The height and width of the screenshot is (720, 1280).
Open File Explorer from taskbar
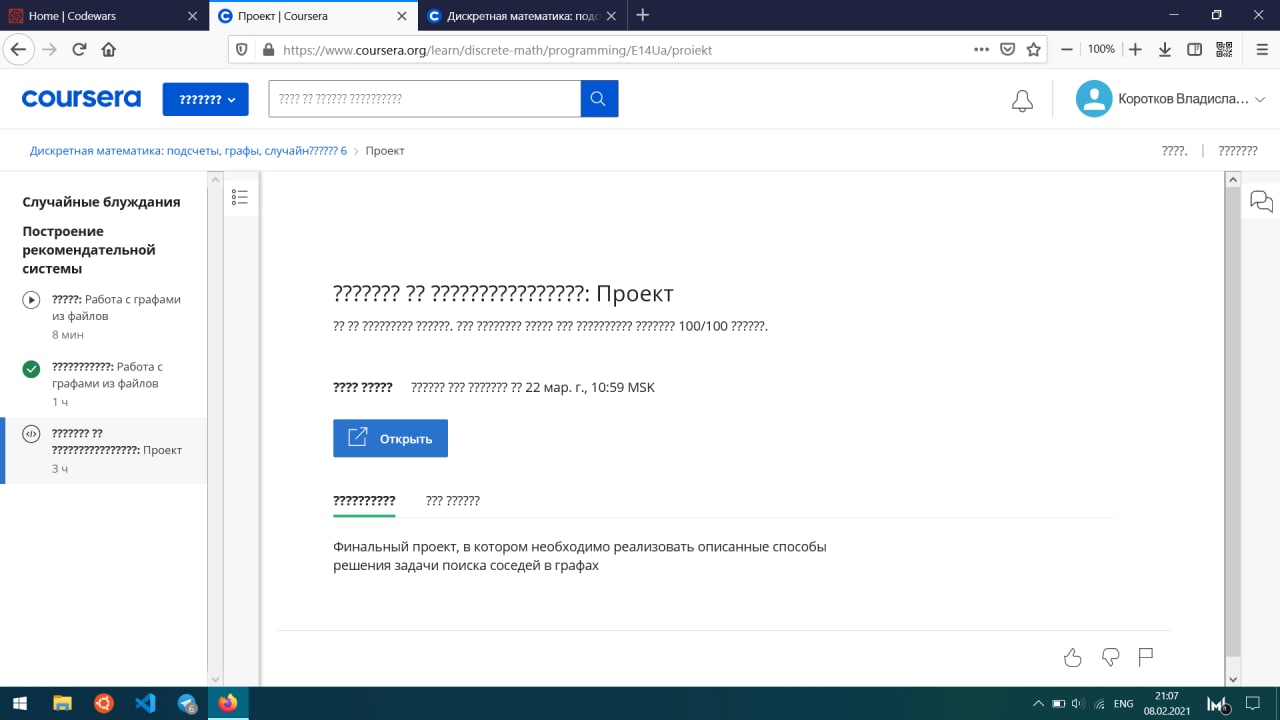[x=62, y=703]
